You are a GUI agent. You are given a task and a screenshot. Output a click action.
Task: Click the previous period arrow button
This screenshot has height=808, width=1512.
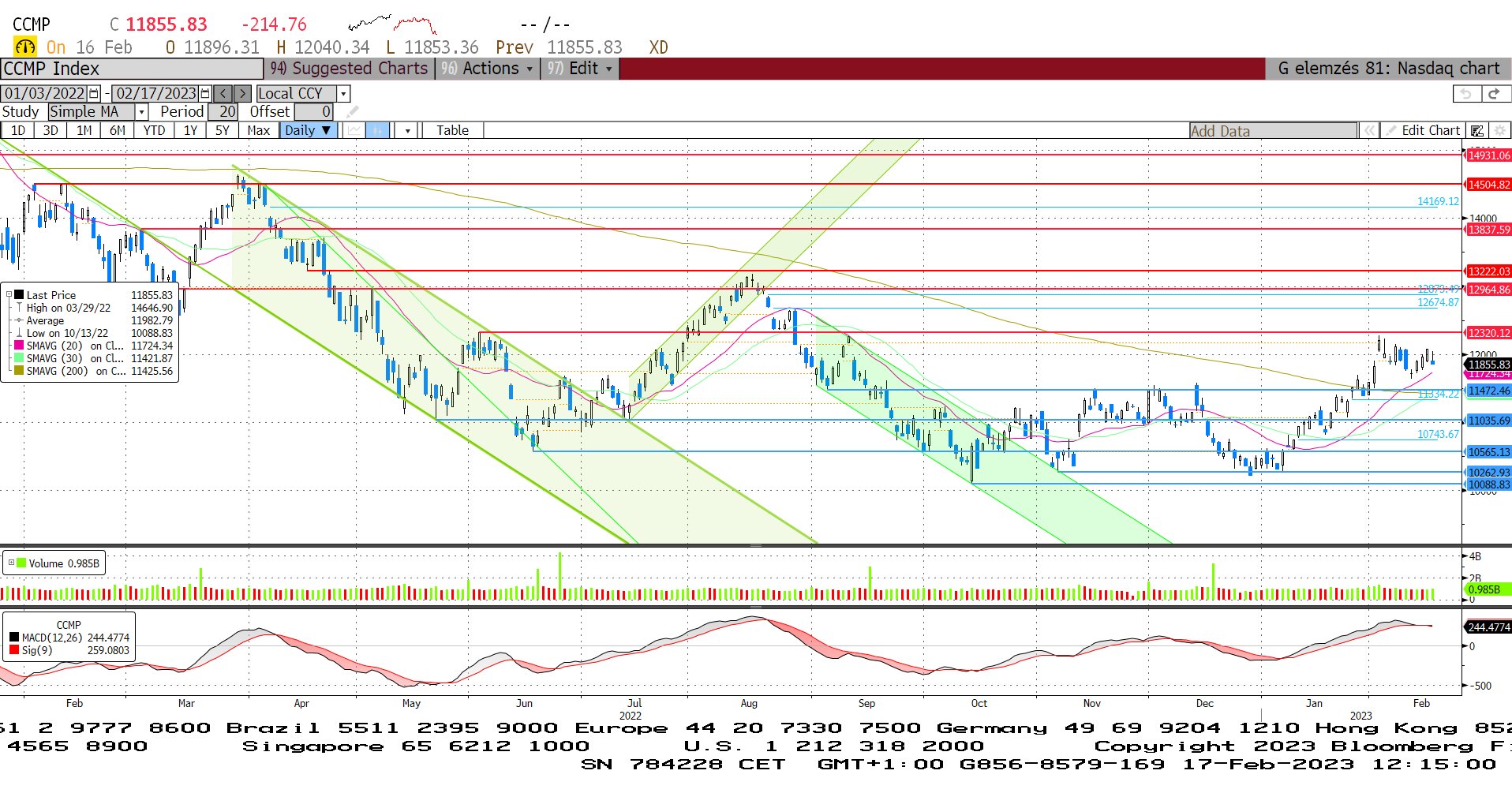tap(223, 93)
